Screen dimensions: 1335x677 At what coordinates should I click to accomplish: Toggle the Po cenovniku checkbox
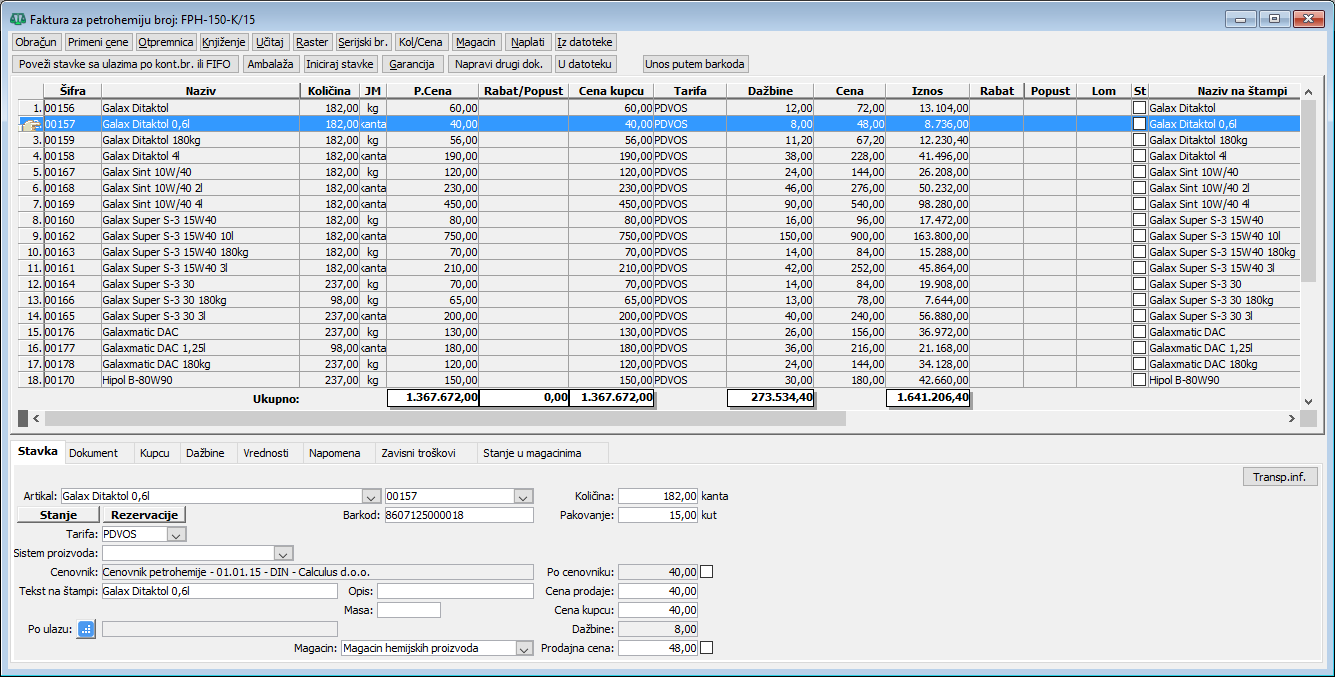[707, 572]
